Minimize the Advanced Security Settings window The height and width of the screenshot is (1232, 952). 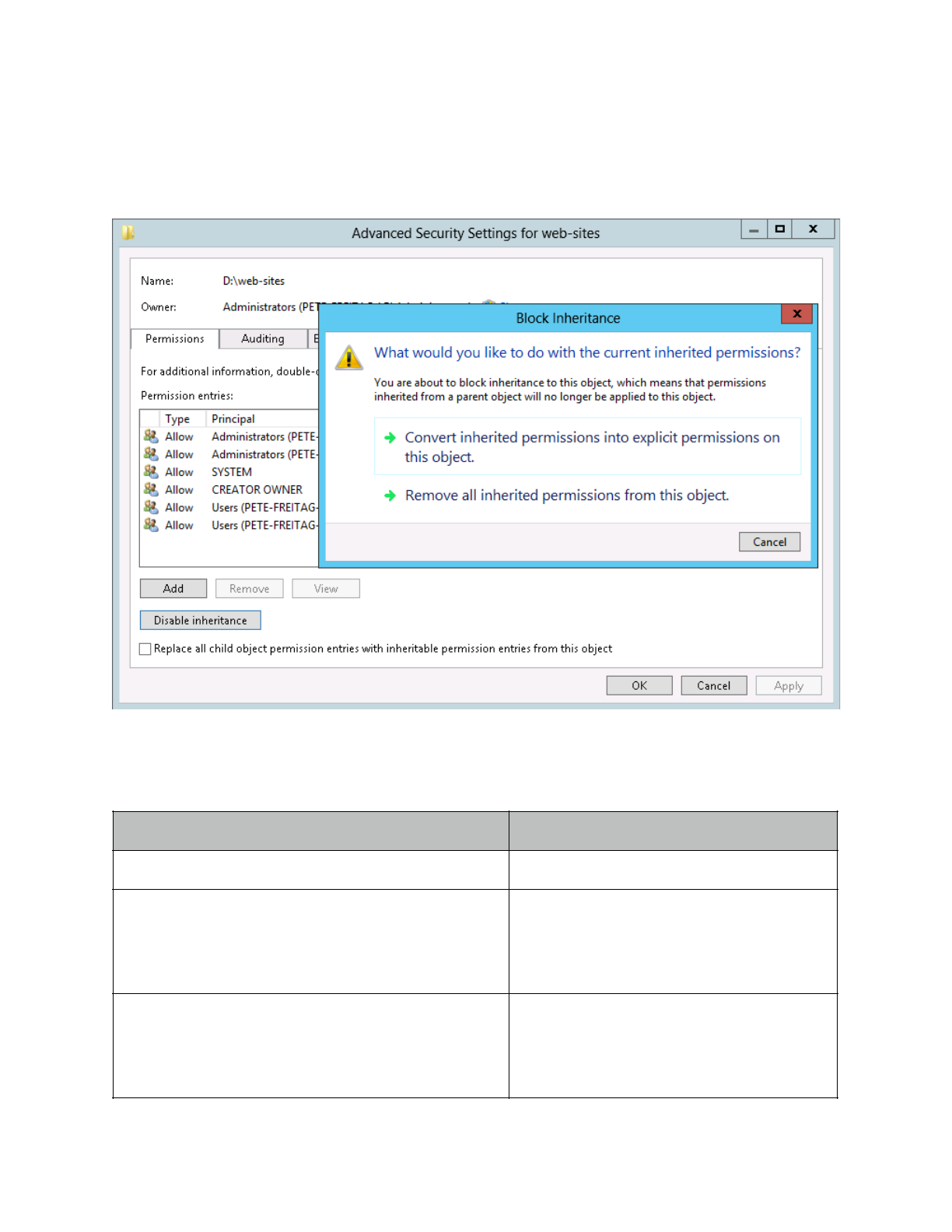tap(754, 229)
